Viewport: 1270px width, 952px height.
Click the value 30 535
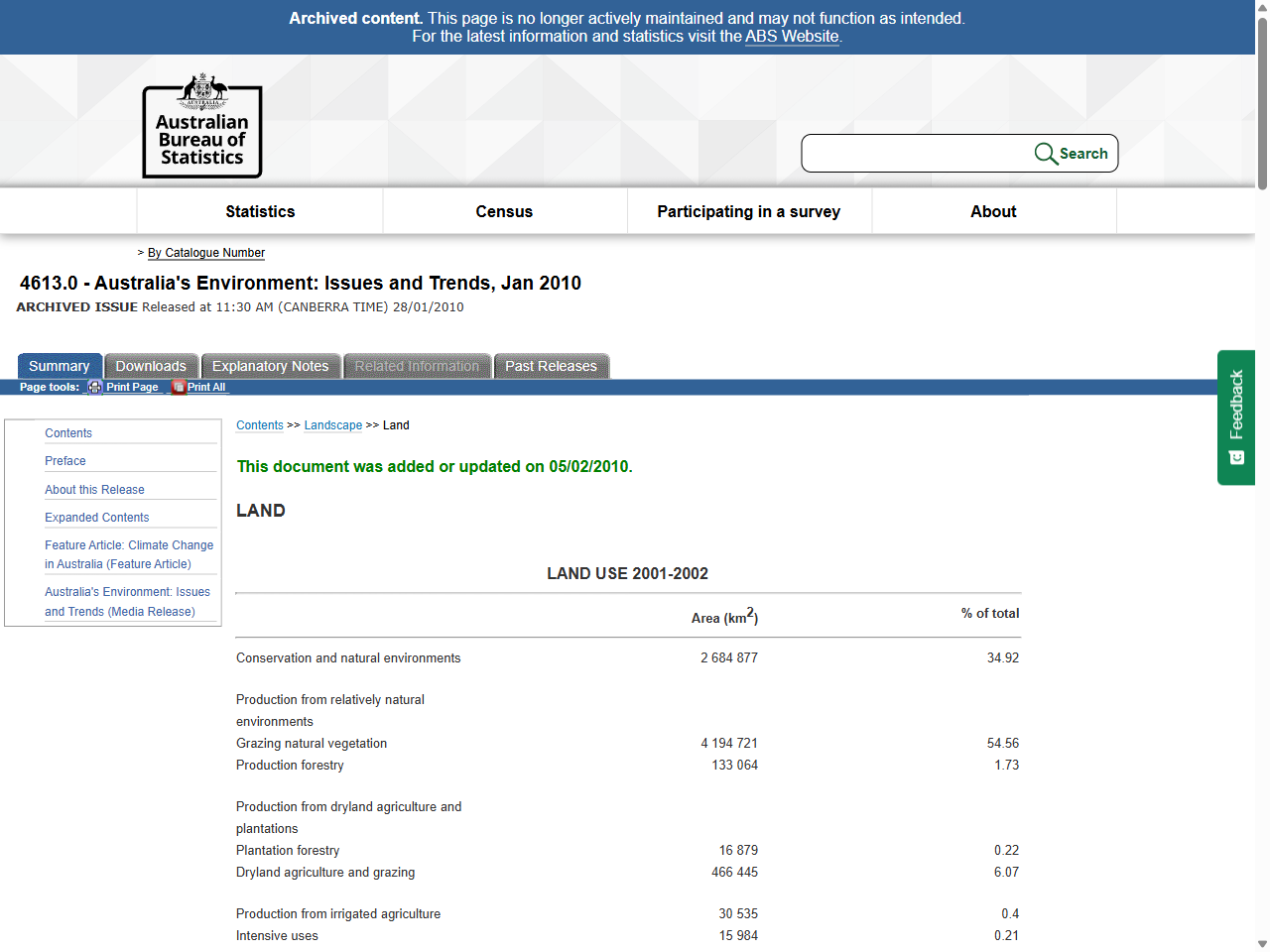point(739,914)
